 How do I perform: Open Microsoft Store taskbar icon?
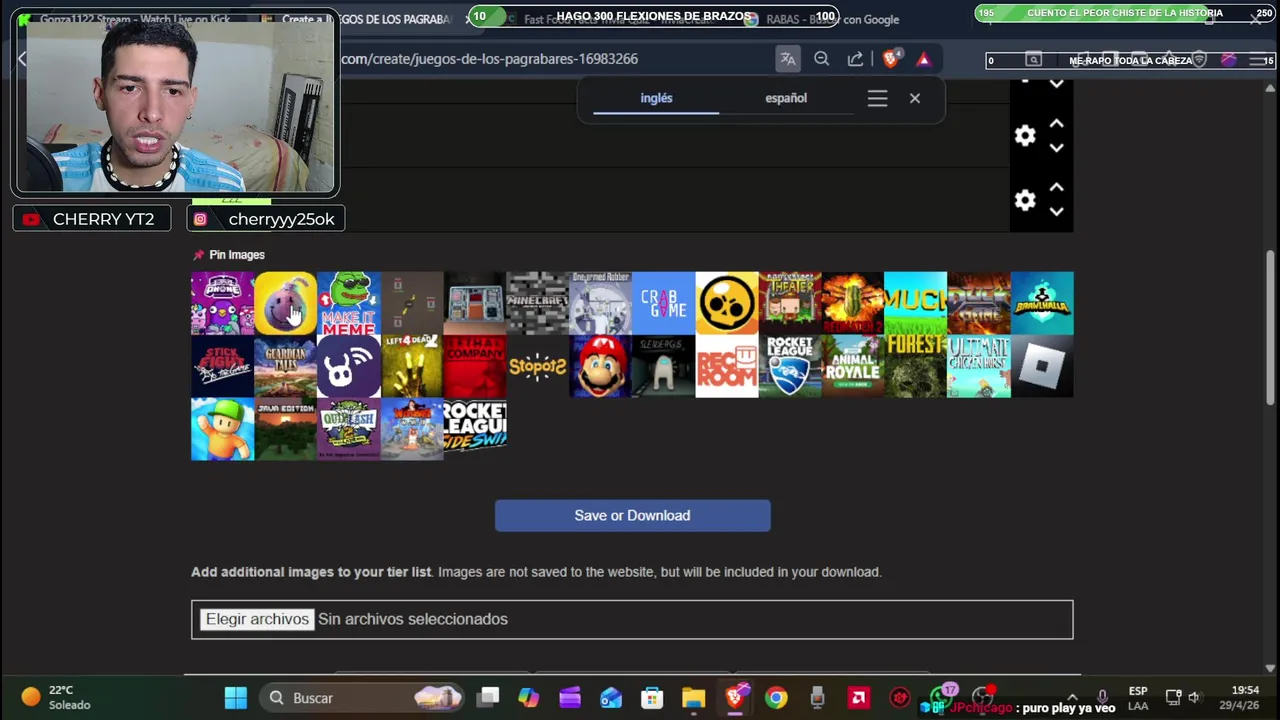652,698
